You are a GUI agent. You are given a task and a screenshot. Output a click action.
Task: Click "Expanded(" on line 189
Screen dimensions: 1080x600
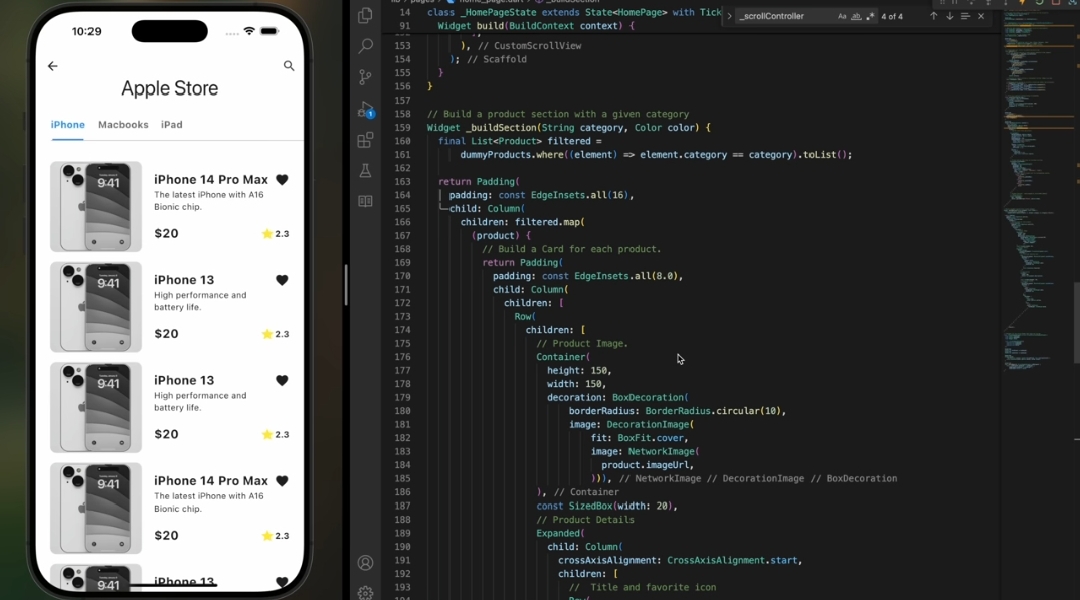[x=561, y=533]
